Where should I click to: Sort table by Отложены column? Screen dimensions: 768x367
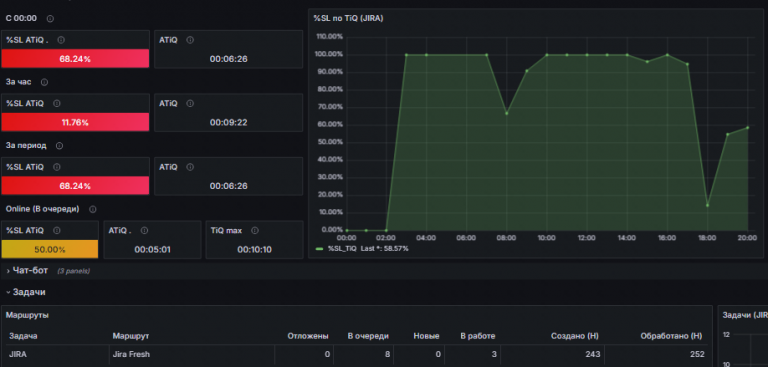(308, 336)
